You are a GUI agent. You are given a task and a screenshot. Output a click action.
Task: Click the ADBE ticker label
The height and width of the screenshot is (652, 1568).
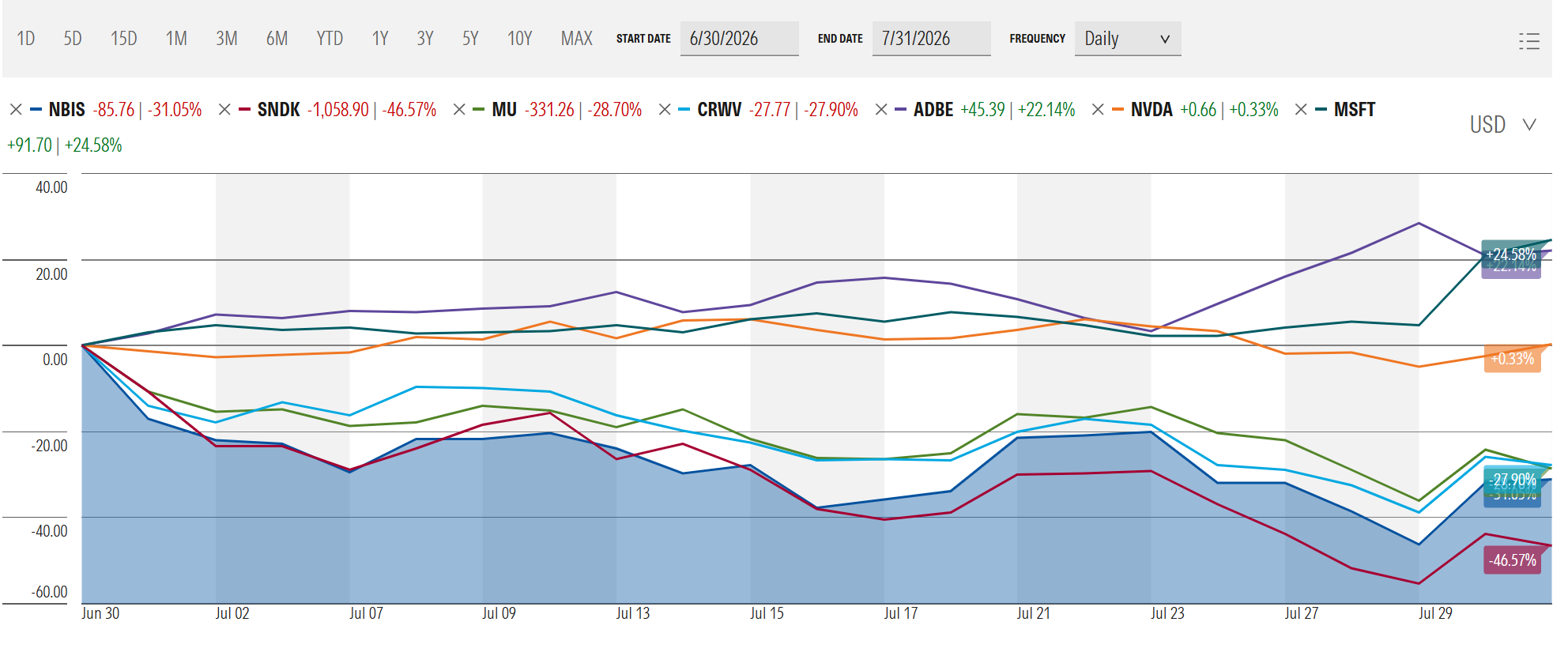pos(933,110)
